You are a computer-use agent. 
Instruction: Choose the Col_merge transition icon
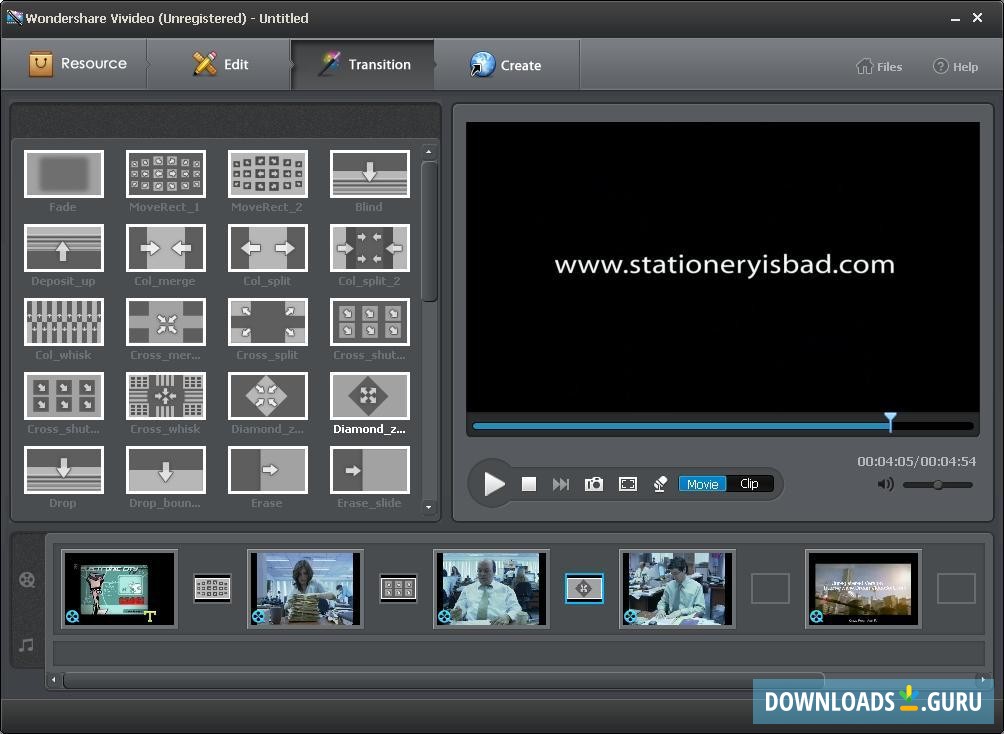click(166, 248)
